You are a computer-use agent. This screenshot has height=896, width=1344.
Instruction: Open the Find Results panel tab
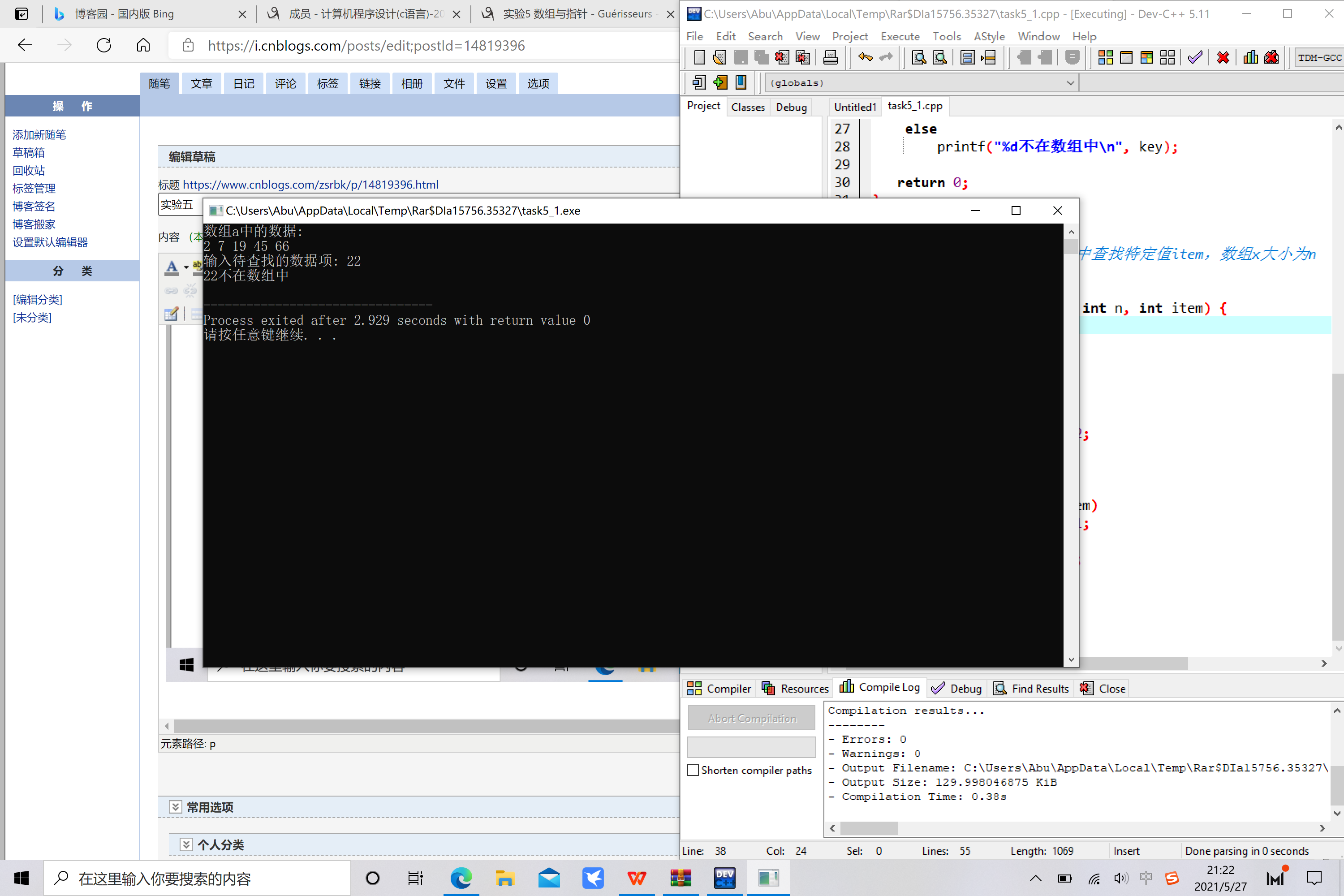pos(1031,688)
